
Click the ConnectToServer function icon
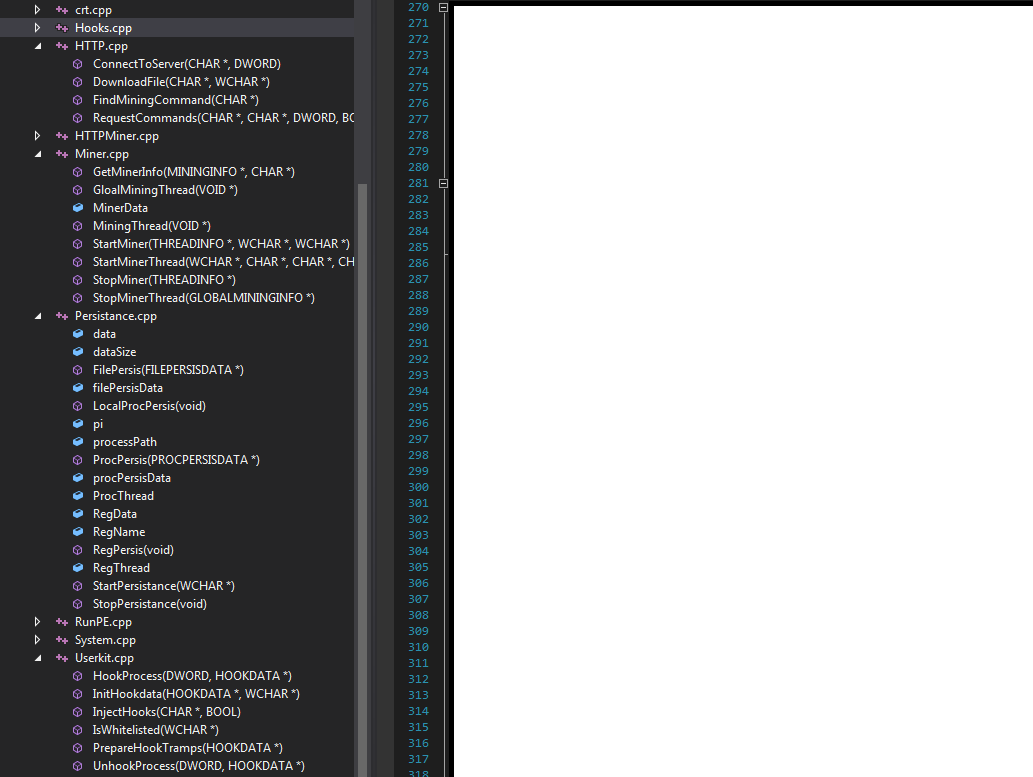(x=78, y=64)
